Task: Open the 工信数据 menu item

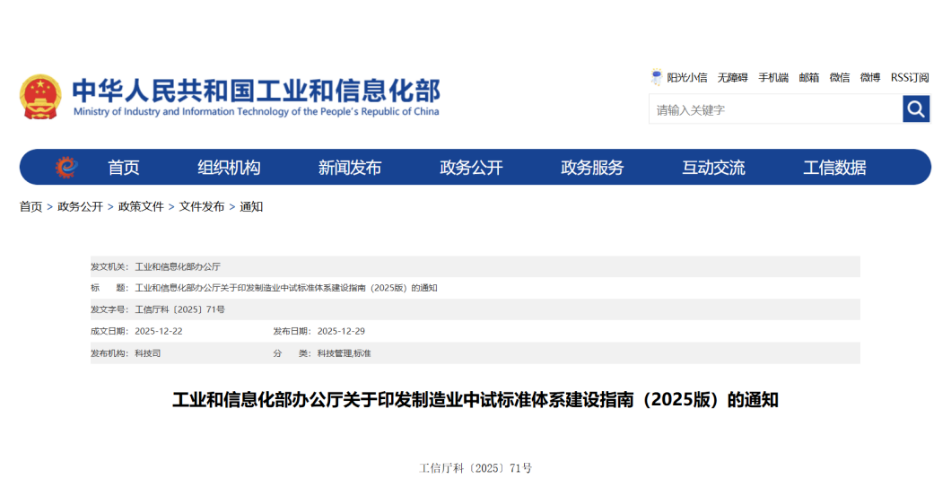Action: (834, 168)
